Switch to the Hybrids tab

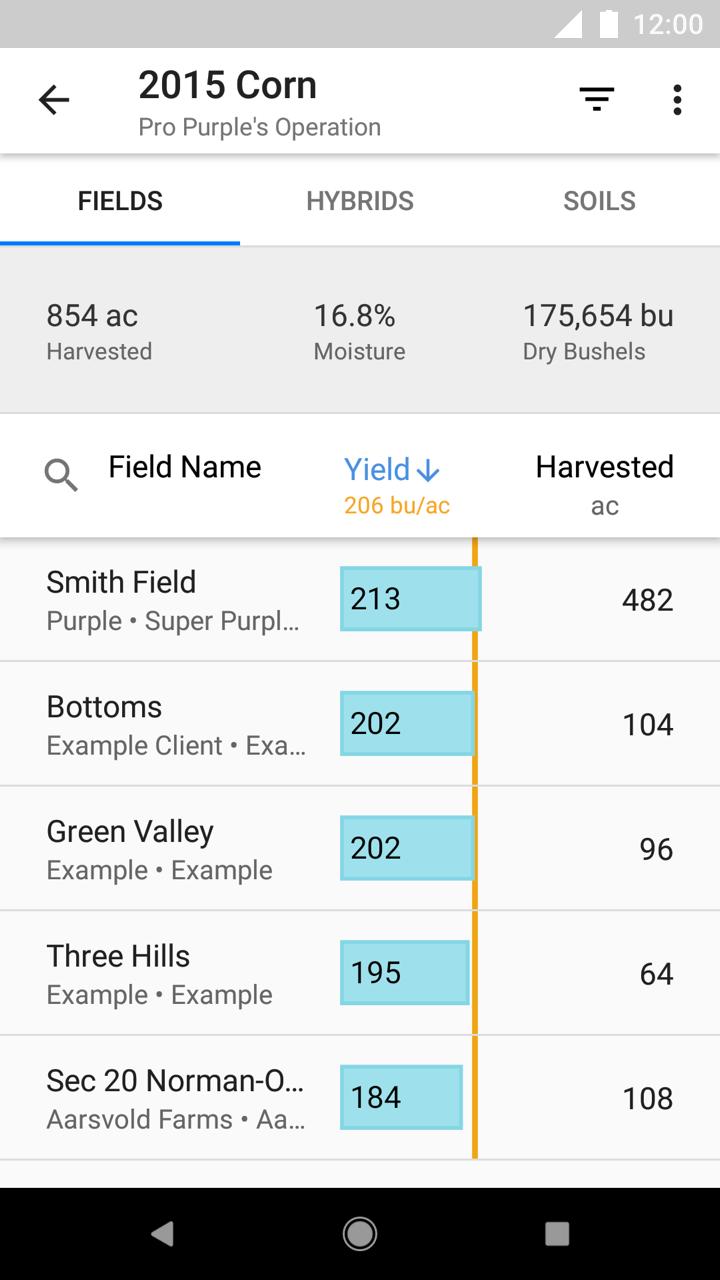coord(360,201)
